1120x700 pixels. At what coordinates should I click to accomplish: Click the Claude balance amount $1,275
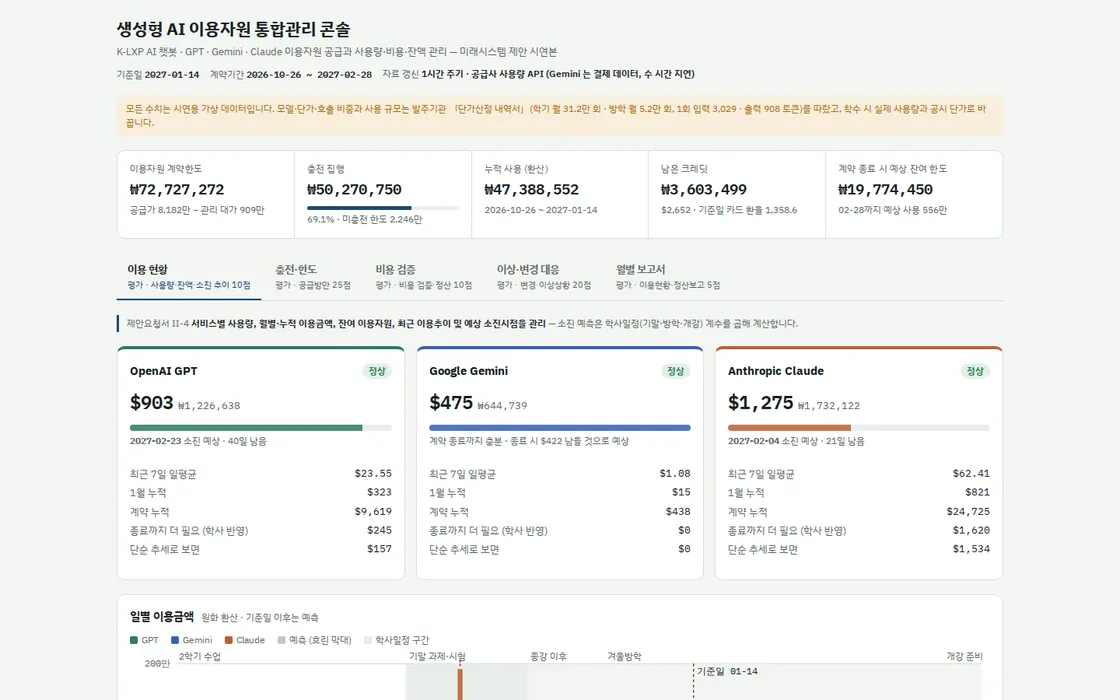coord(761,403)
